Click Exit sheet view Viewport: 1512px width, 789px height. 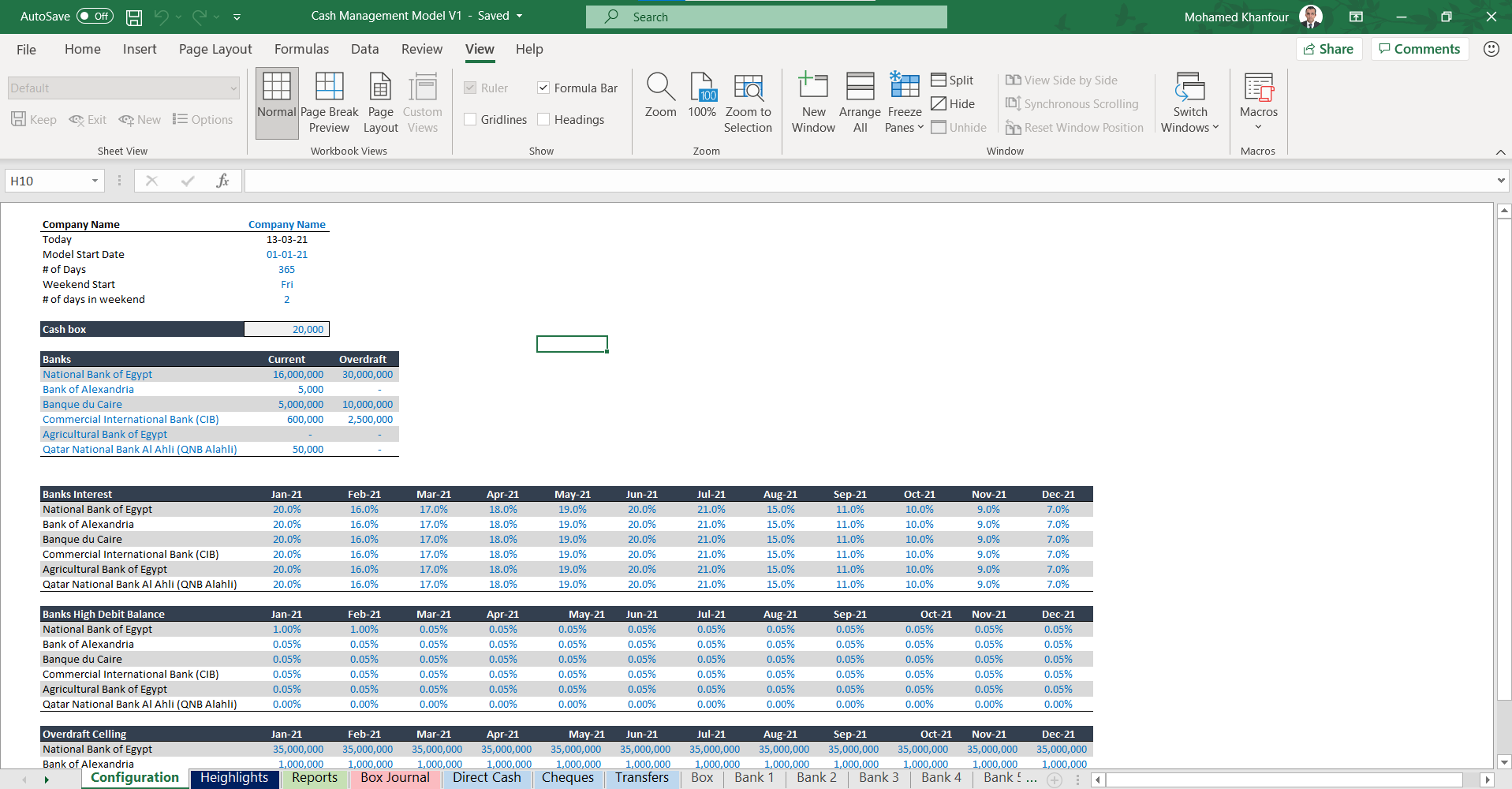tap(88, 119)
